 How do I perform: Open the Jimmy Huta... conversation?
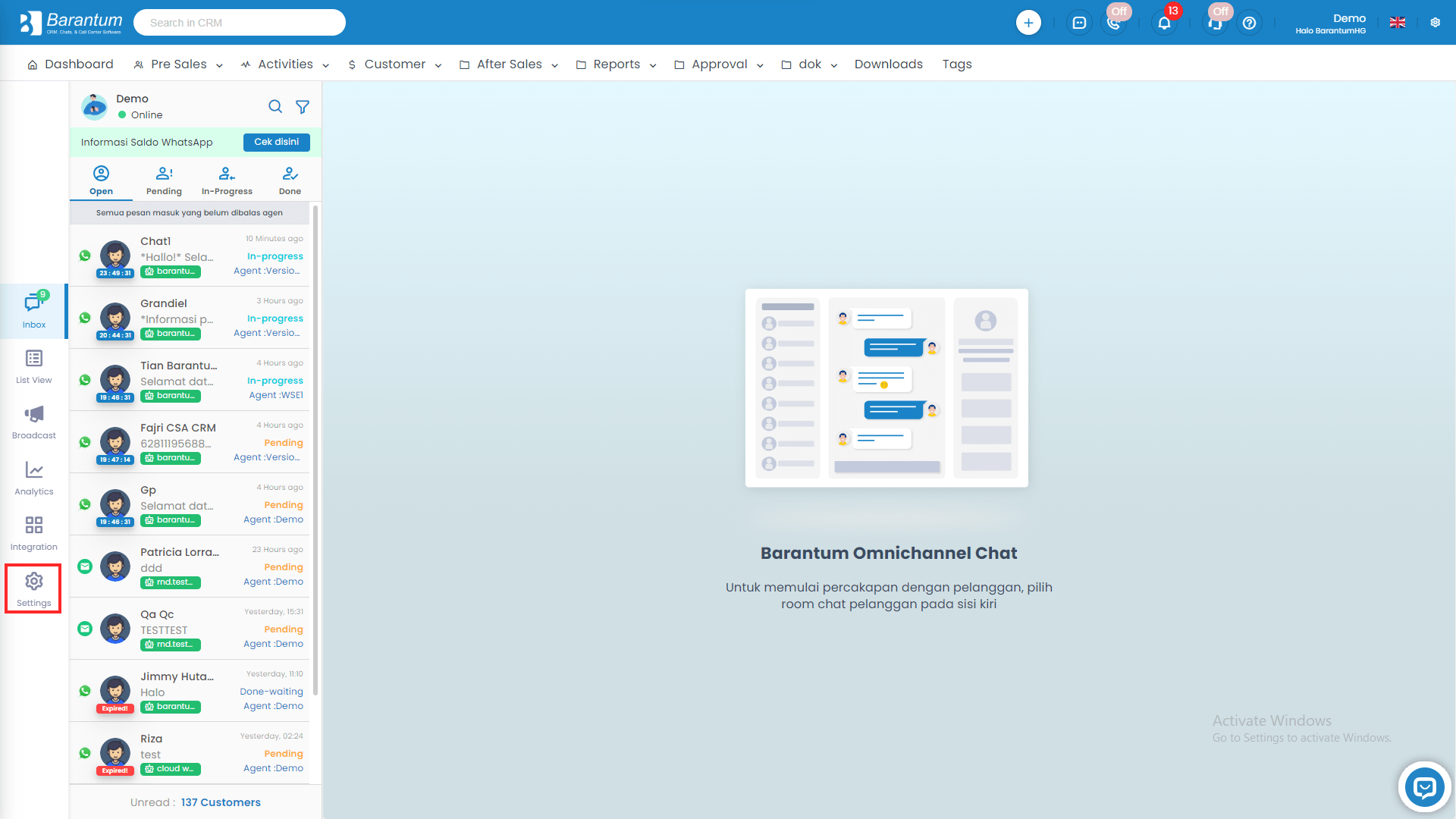(x=190, y=691)
